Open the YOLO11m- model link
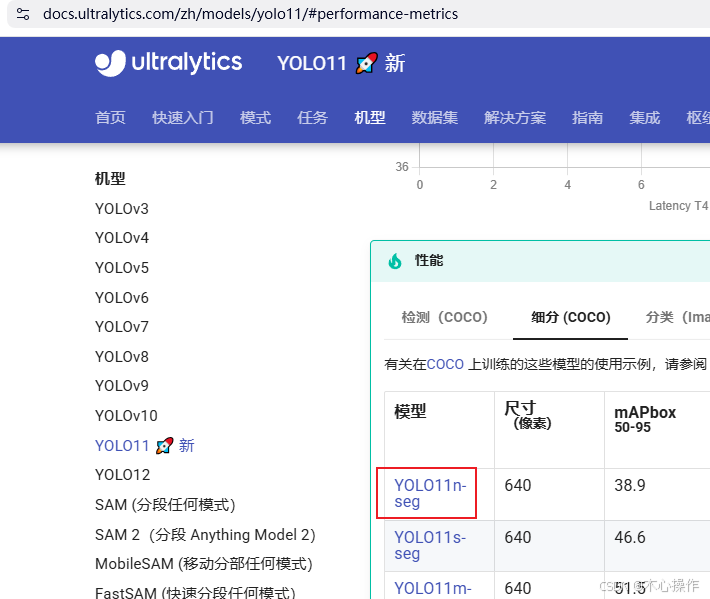Screen dimensions: 710x599 click(432, 588)
